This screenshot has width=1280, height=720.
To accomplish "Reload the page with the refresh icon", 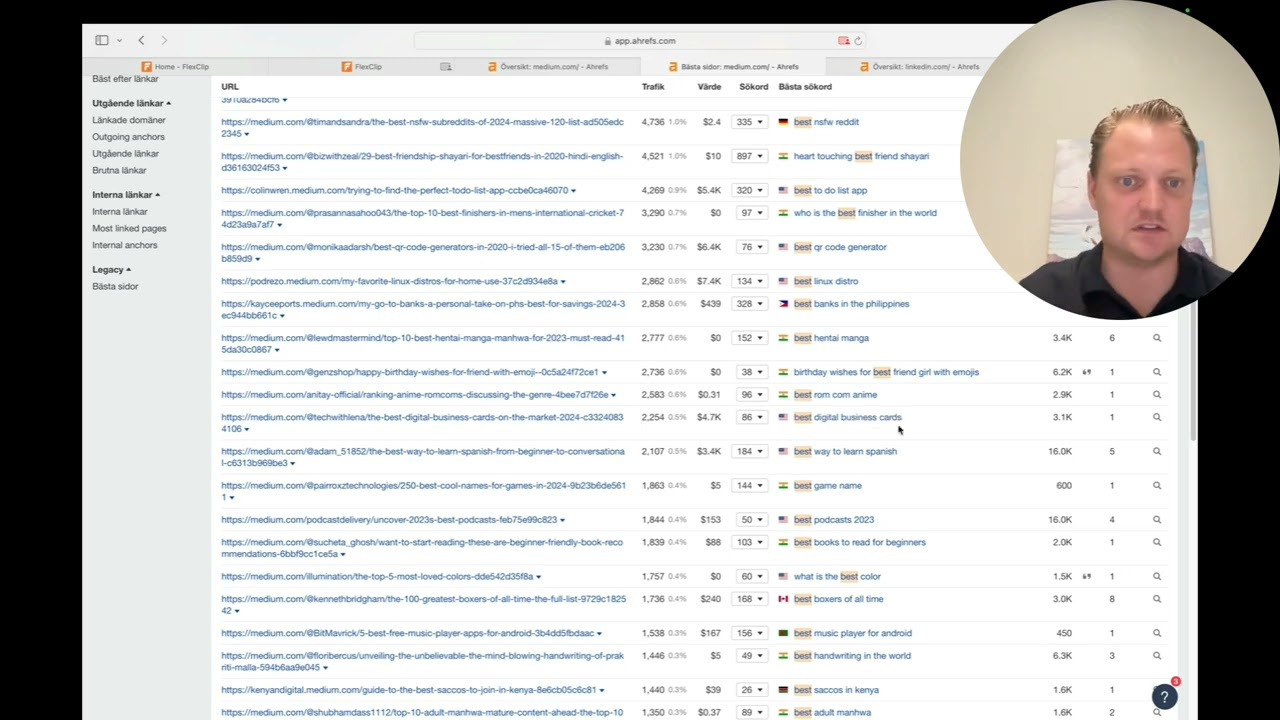I will click(x=858, y=41).
